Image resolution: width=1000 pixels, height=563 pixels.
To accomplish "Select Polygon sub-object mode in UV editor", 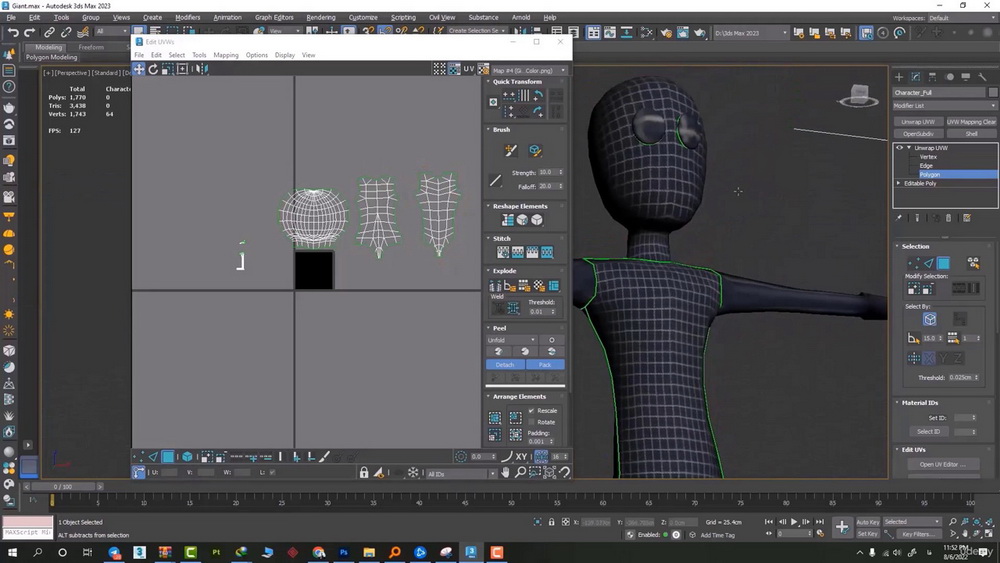I will click(168, 457).
